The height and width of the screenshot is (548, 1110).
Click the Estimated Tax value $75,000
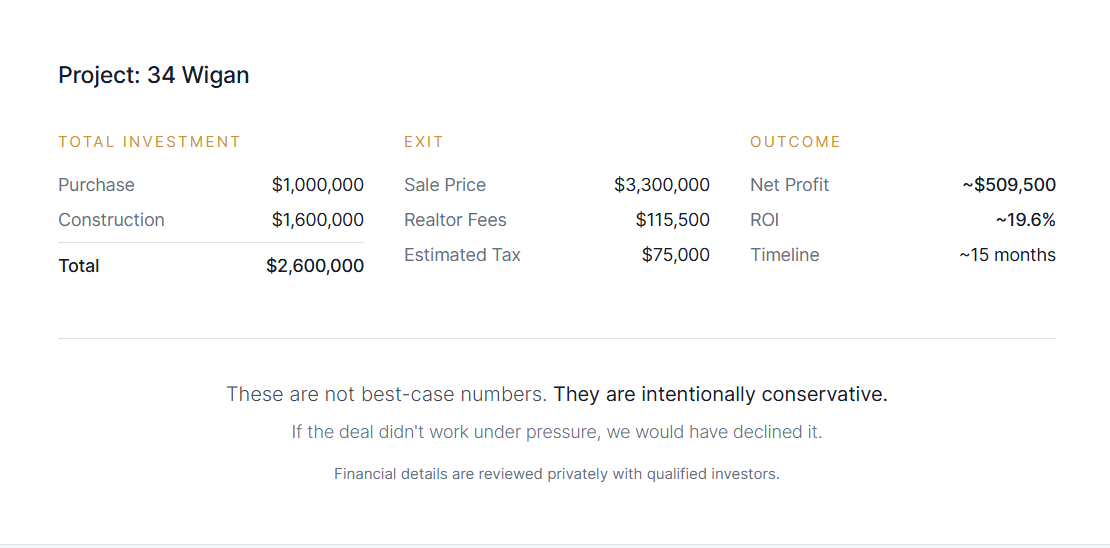point(676,255)
